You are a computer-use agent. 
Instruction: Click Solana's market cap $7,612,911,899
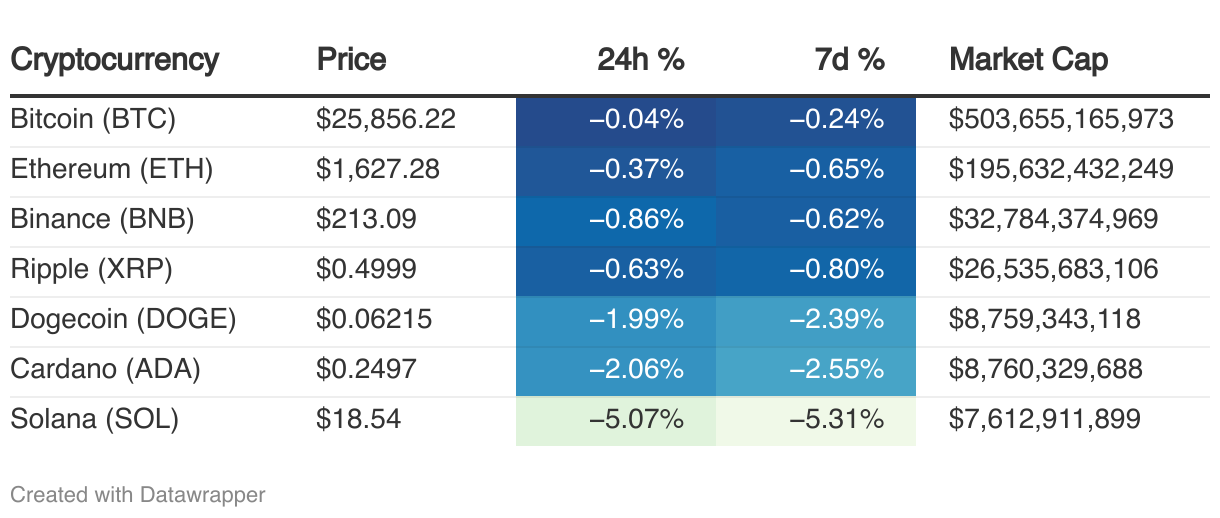(1044, 419)
